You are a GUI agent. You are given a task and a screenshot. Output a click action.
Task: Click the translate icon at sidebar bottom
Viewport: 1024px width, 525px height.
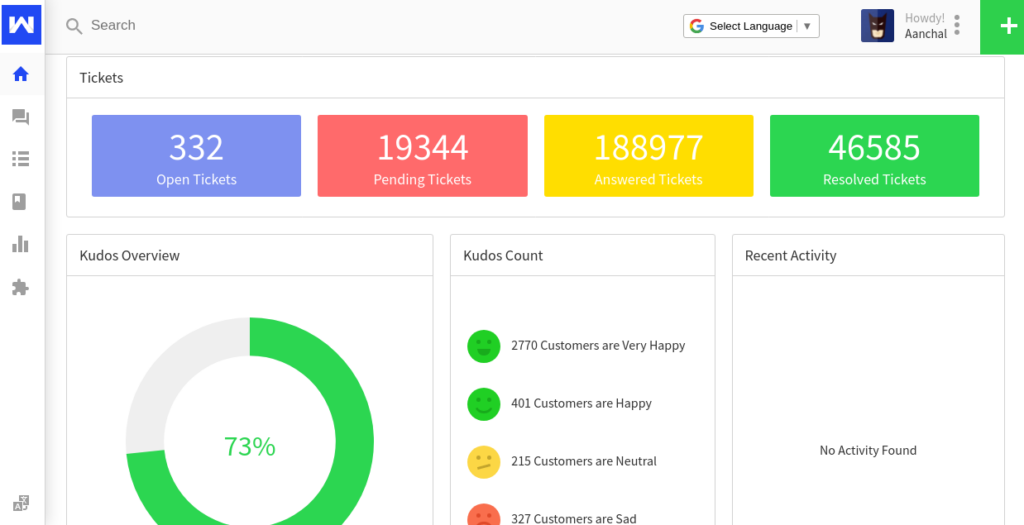[x=21, y=502]
